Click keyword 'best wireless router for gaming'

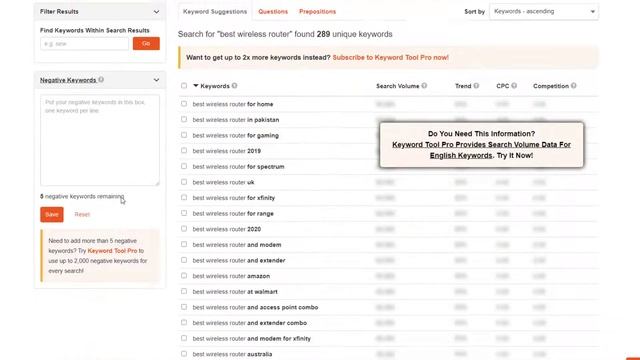236,136
